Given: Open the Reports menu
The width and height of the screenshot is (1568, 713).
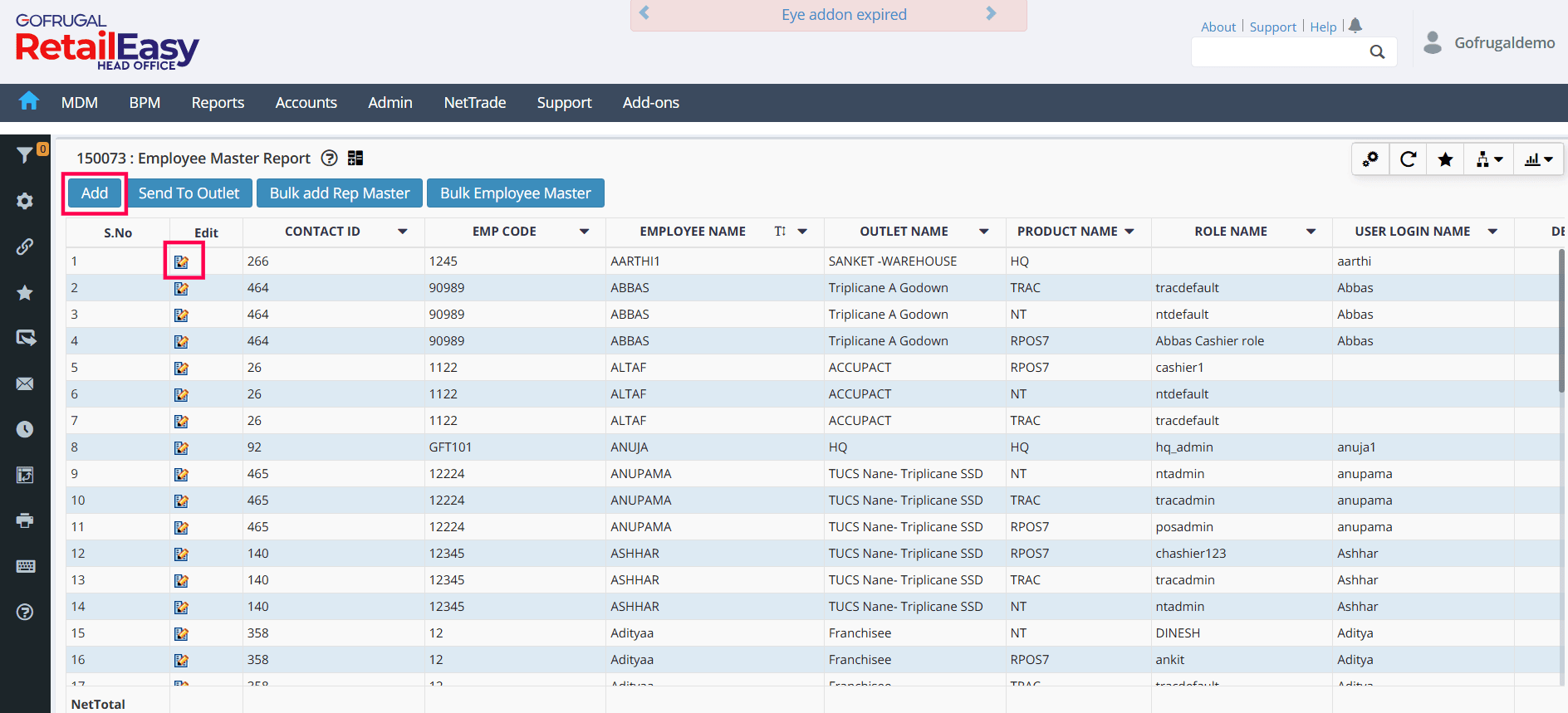Looking at the screenshot, I should pyautogui.click(x=218, y=103).
